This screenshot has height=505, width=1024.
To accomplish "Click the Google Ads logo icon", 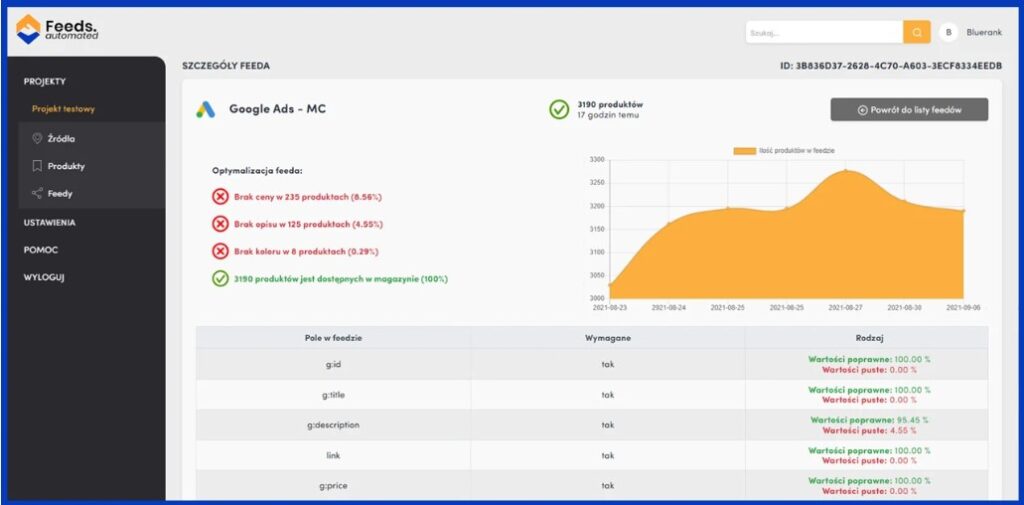I will point(206,110).
